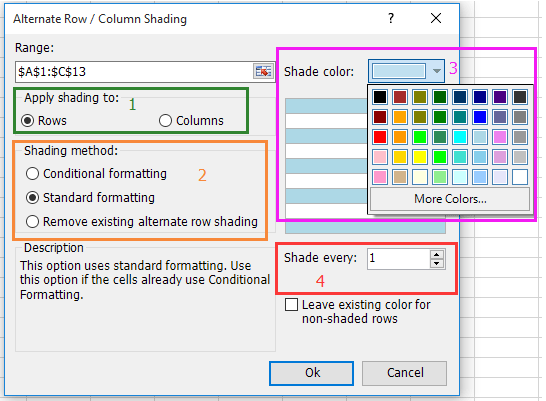Click the range selector icon in Range field

click(x=263, y=71)
